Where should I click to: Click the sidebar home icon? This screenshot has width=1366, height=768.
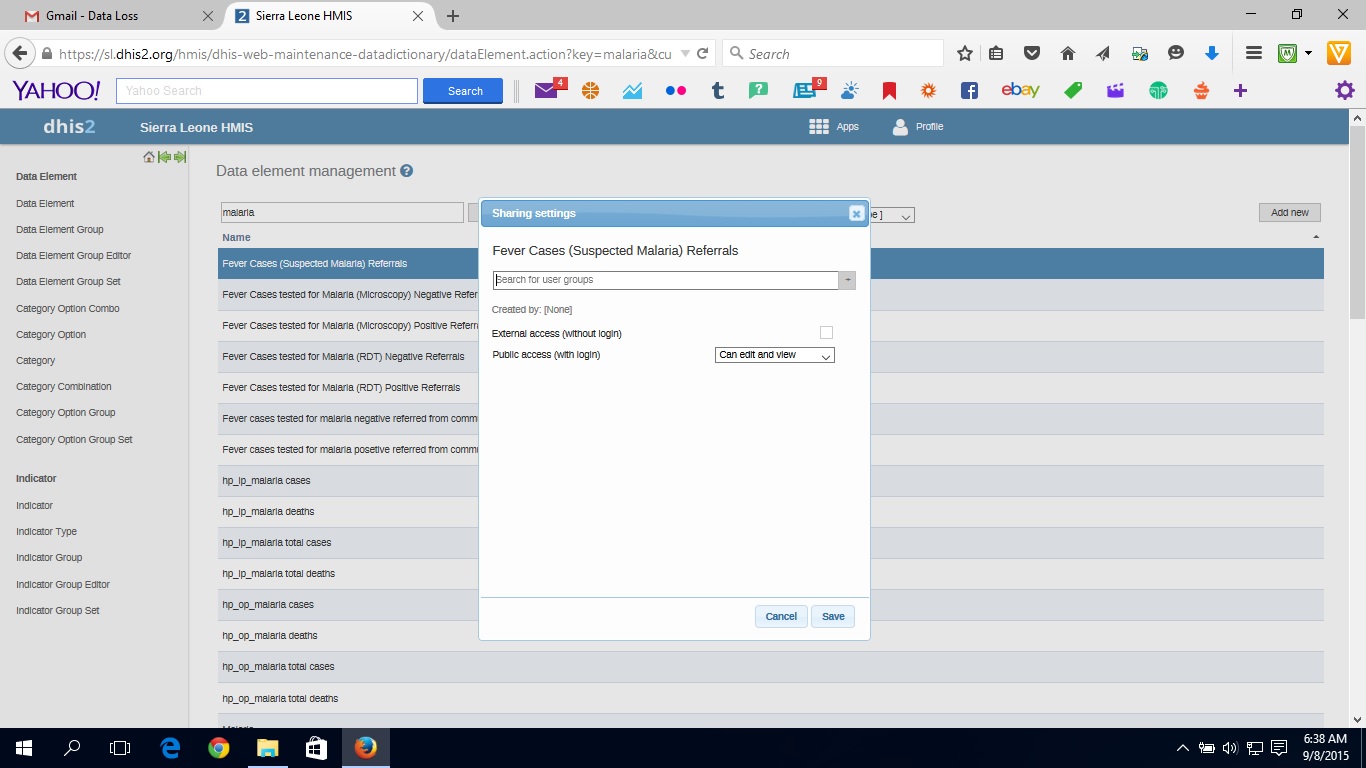tap(149, 157)
